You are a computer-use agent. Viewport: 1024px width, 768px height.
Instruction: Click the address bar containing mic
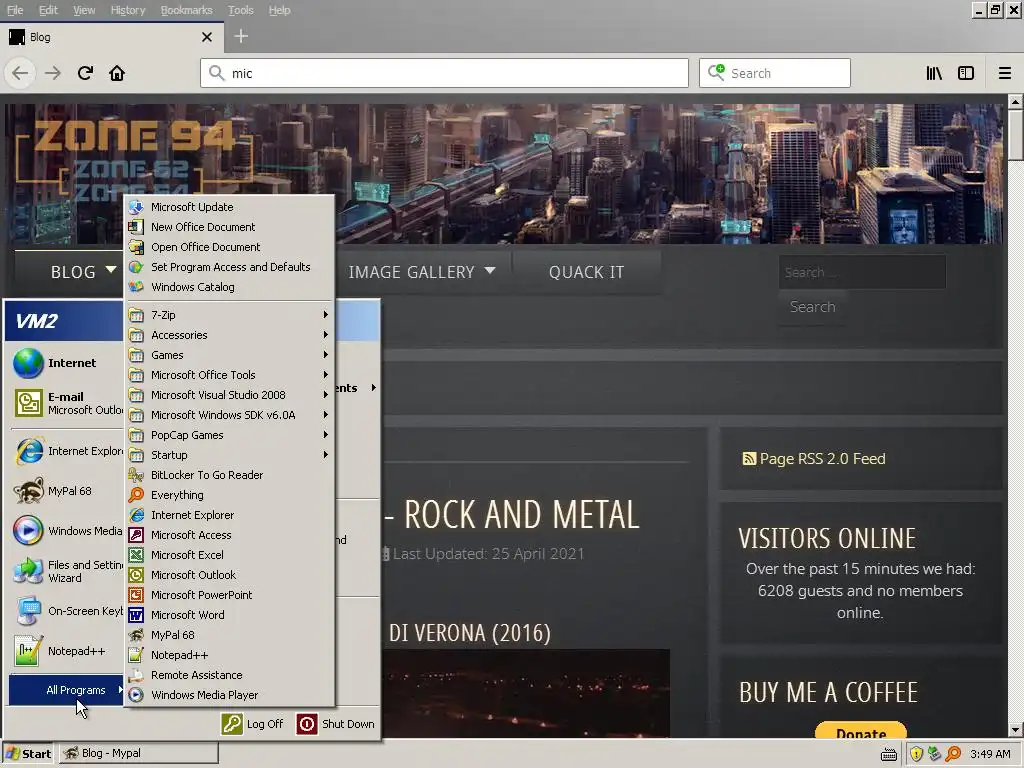[444, 73]
